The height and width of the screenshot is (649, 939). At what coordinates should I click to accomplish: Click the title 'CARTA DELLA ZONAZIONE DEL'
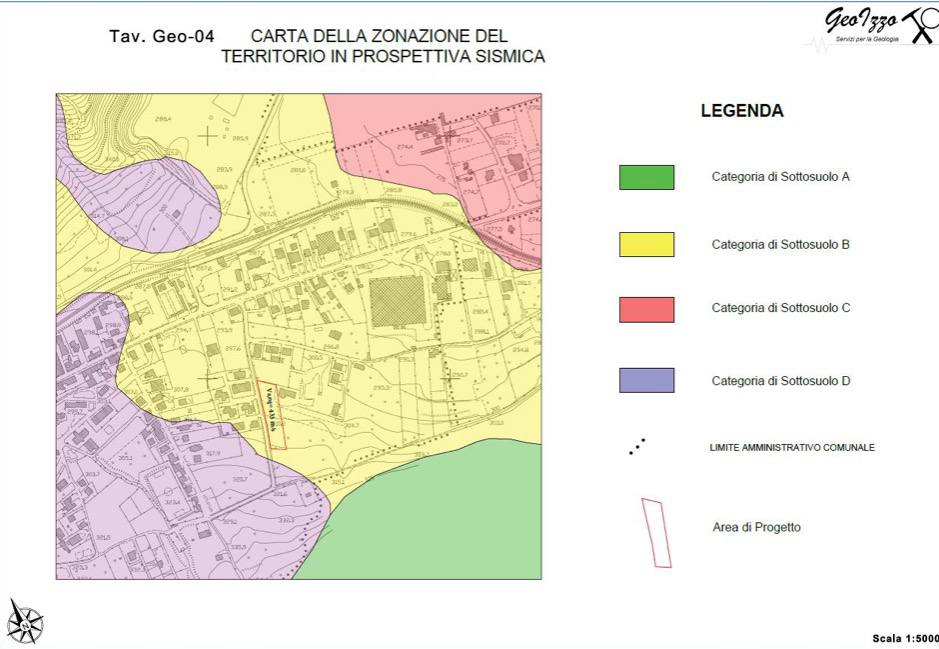point(379,36)
